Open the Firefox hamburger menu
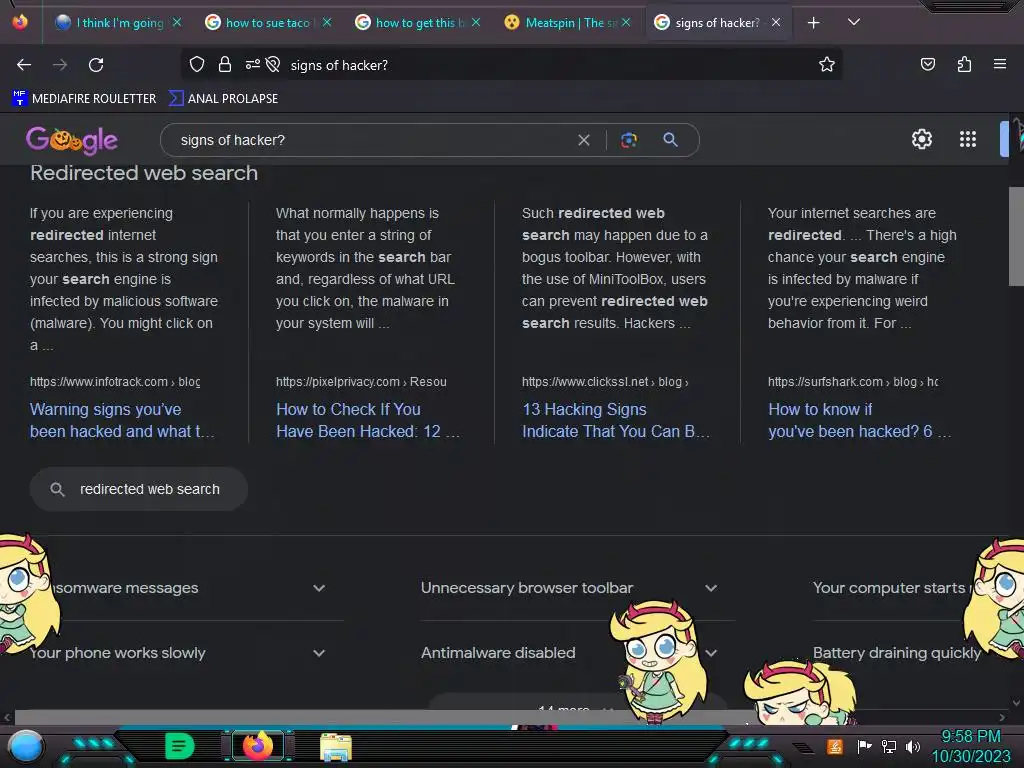Screen dimensions: 1024x768 tap(999, 64)
